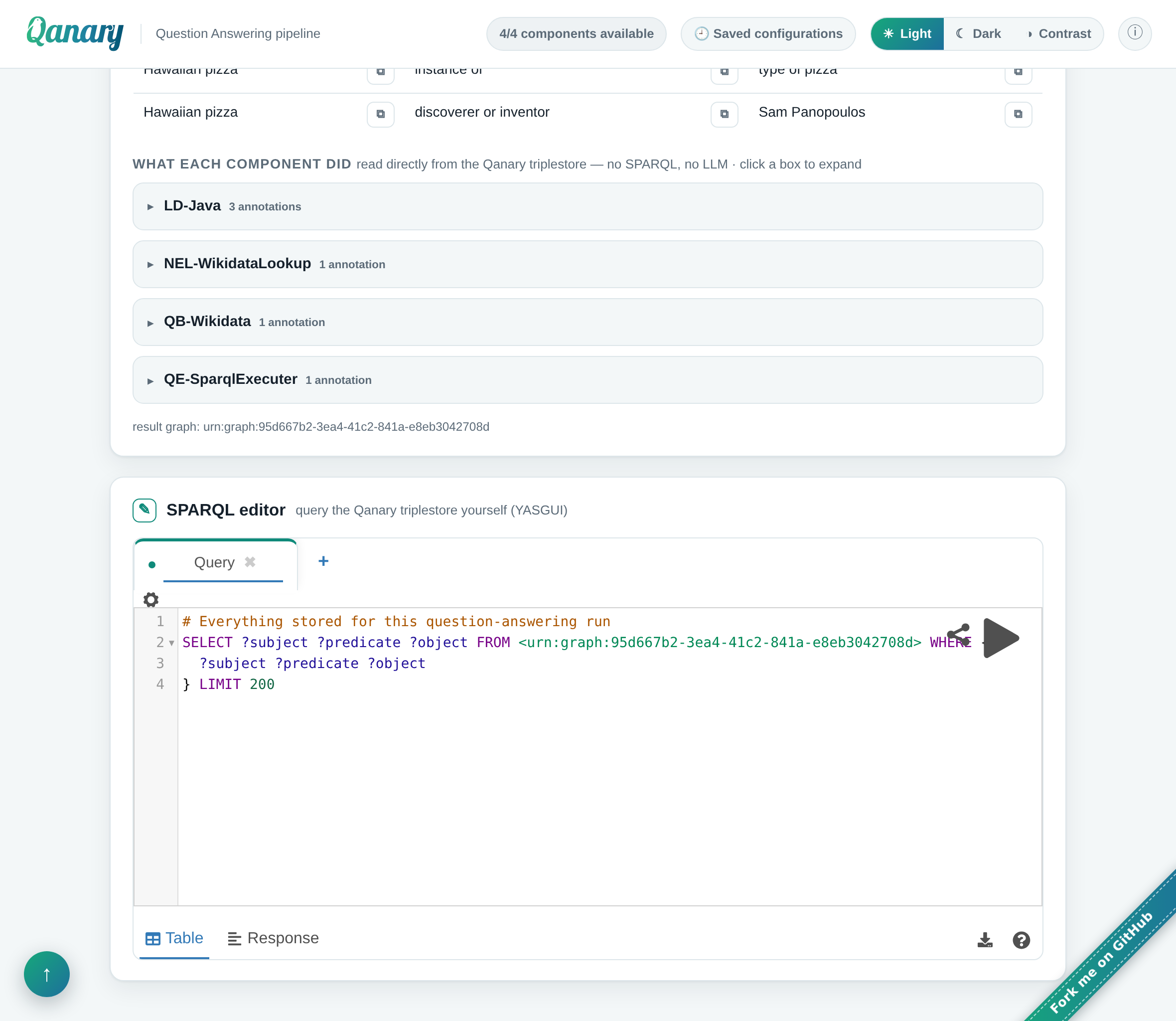Screen dimensions: 1176x1021
Task: Open the 4/4 components available status
Action: (x=577, y=33)
